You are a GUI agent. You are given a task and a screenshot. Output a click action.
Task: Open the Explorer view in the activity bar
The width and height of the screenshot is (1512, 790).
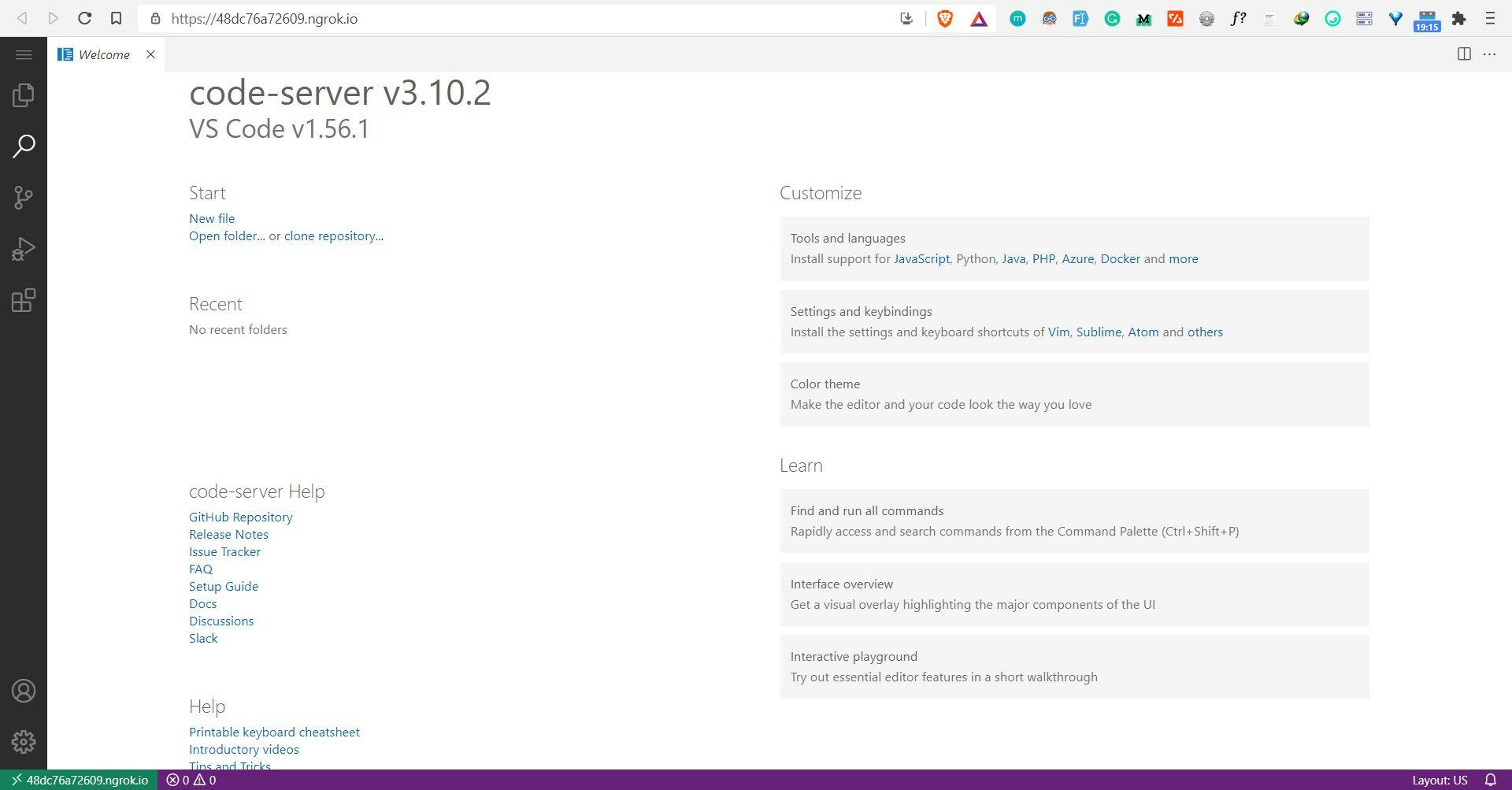click(x=24, y=95)
